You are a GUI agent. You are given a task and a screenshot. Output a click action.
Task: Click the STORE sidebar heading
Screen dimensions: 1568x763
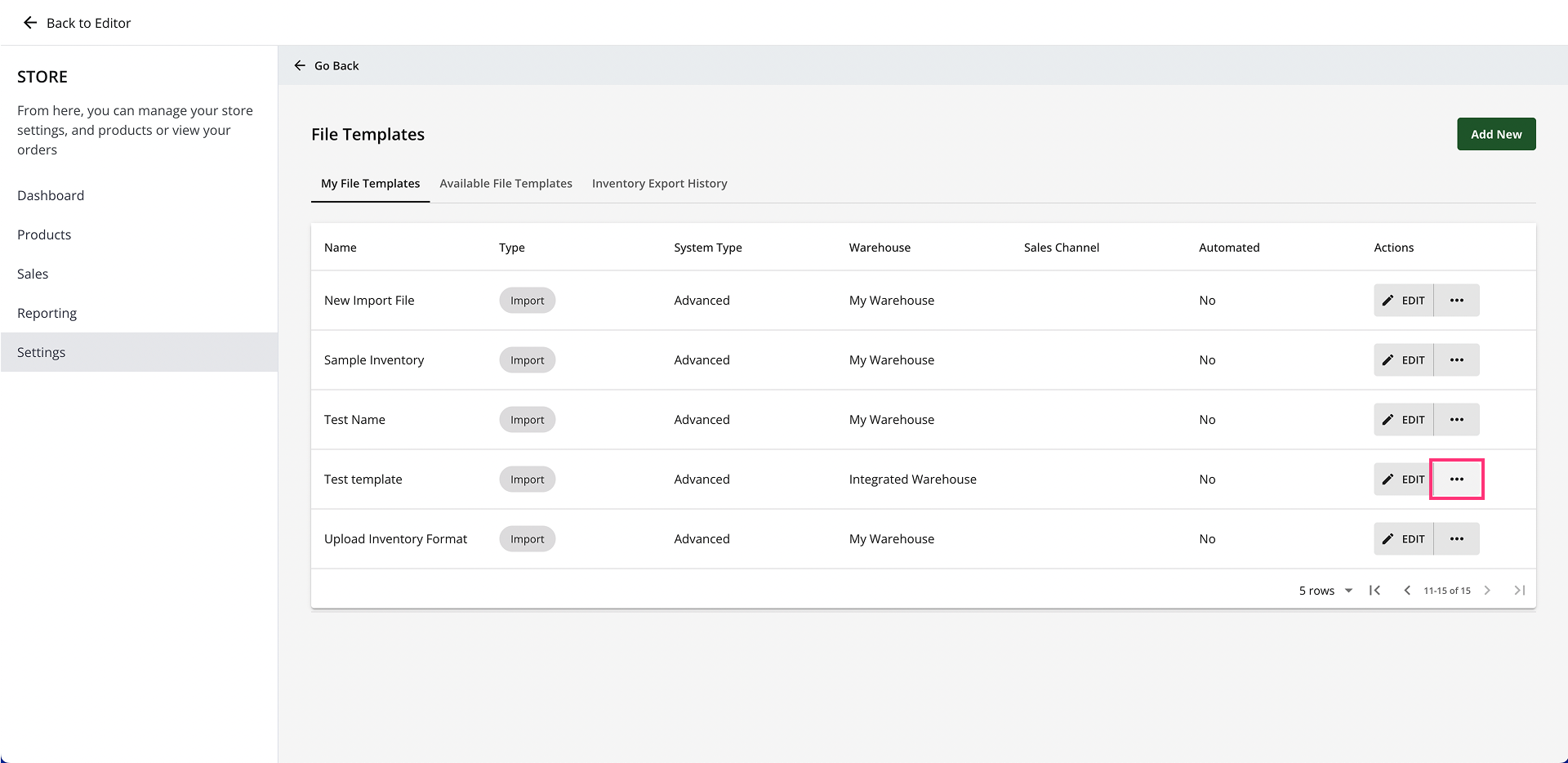(42, 77)
